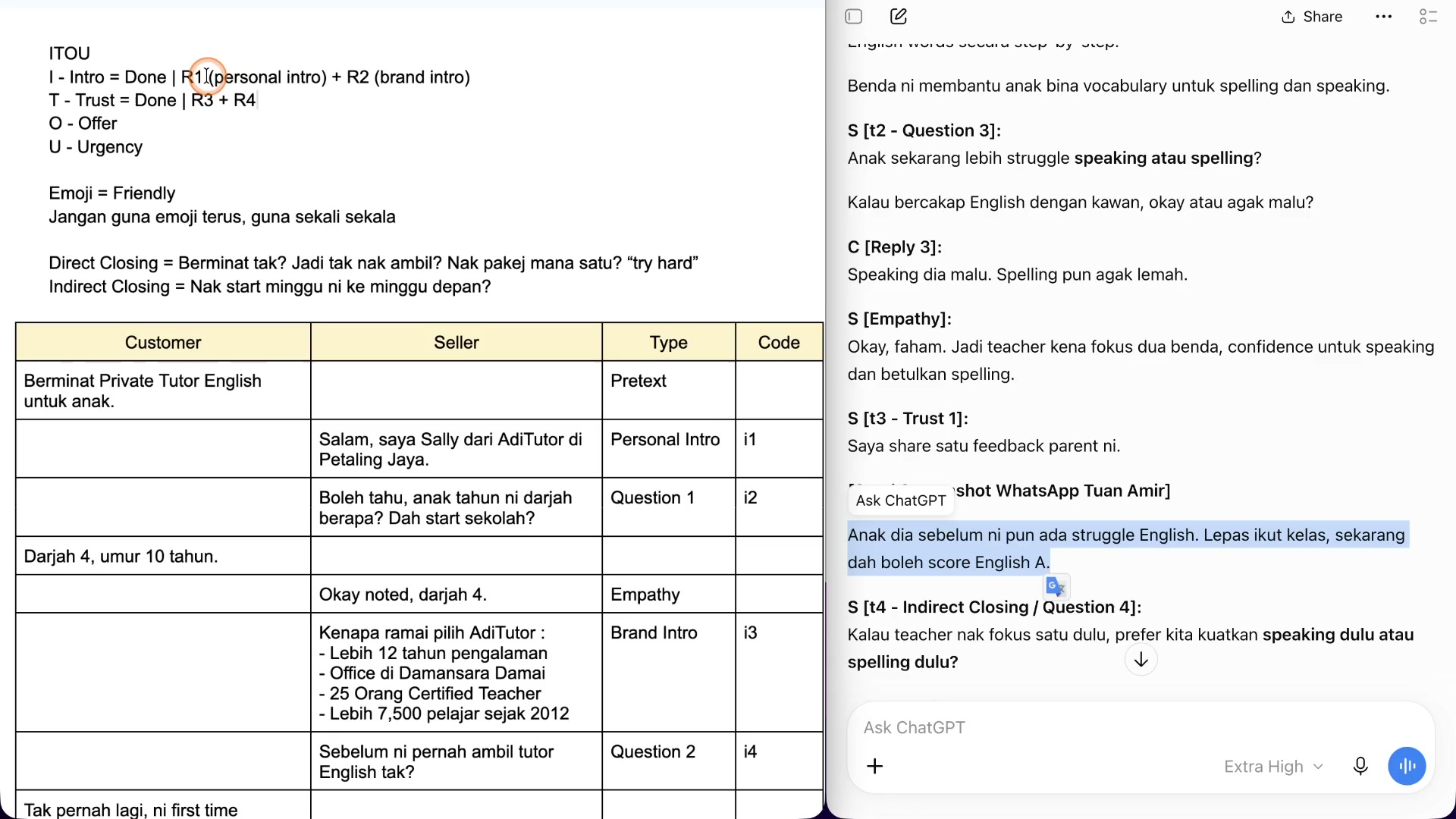Click the Brand Intro type cell

(668, 672)
